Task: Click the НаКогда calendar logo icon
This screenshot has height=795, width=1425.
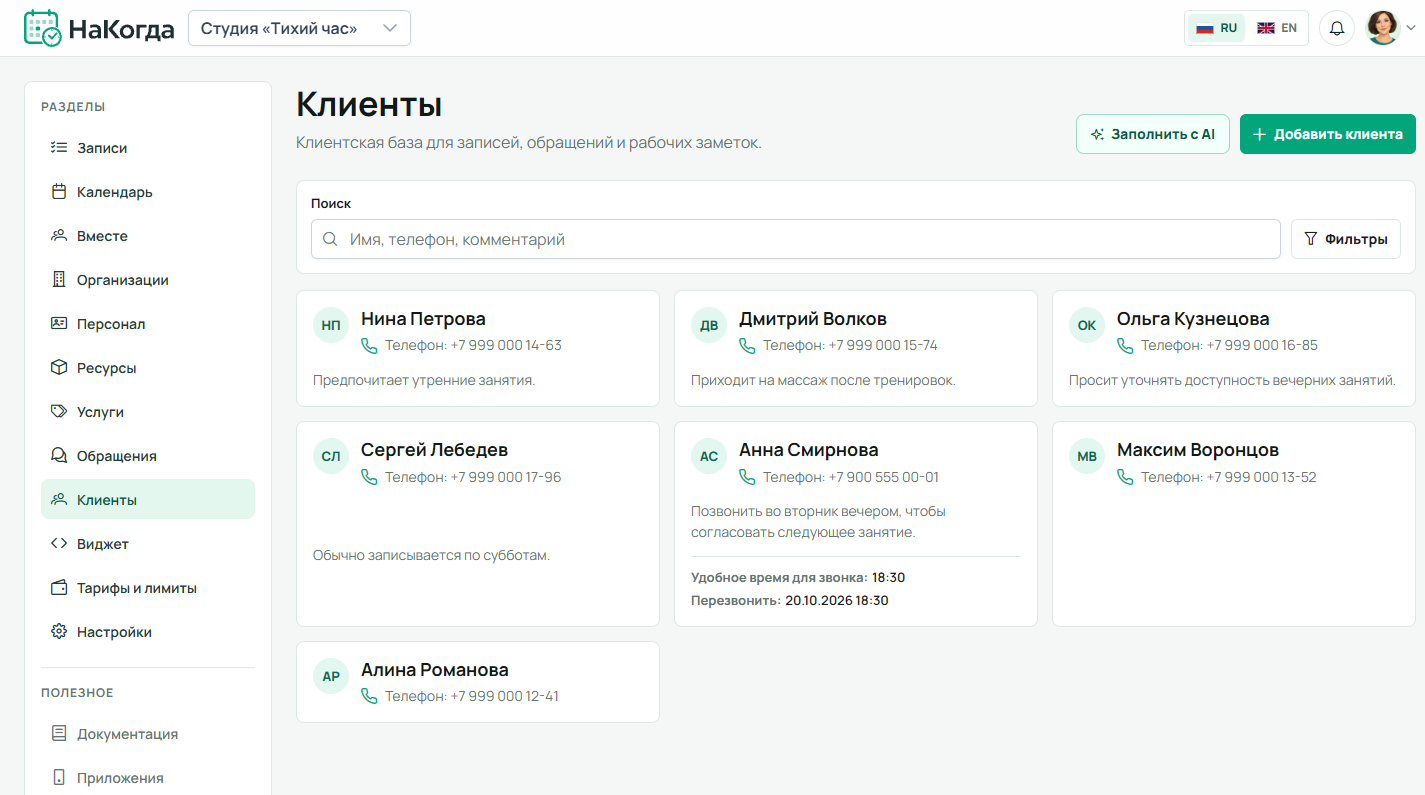Action: pyautogui.click(x=42, y=28)
